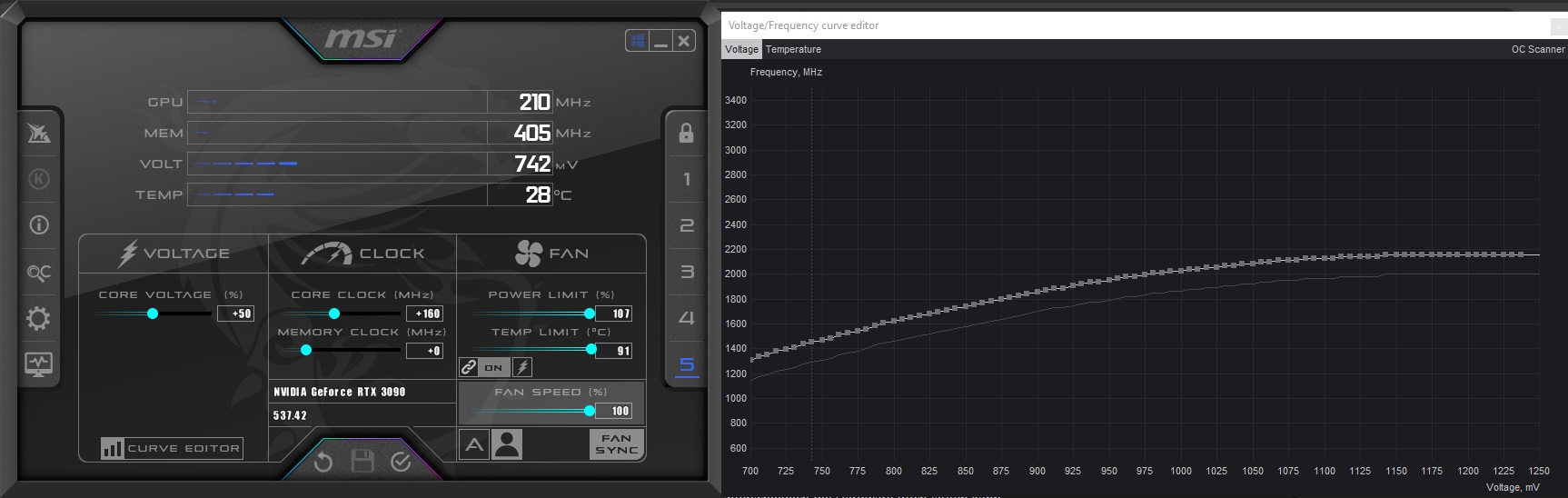Click the Voltage section lightning bolt icon
The height and width of the screenshot is (498, 1568).
click(x=127, y=254)
